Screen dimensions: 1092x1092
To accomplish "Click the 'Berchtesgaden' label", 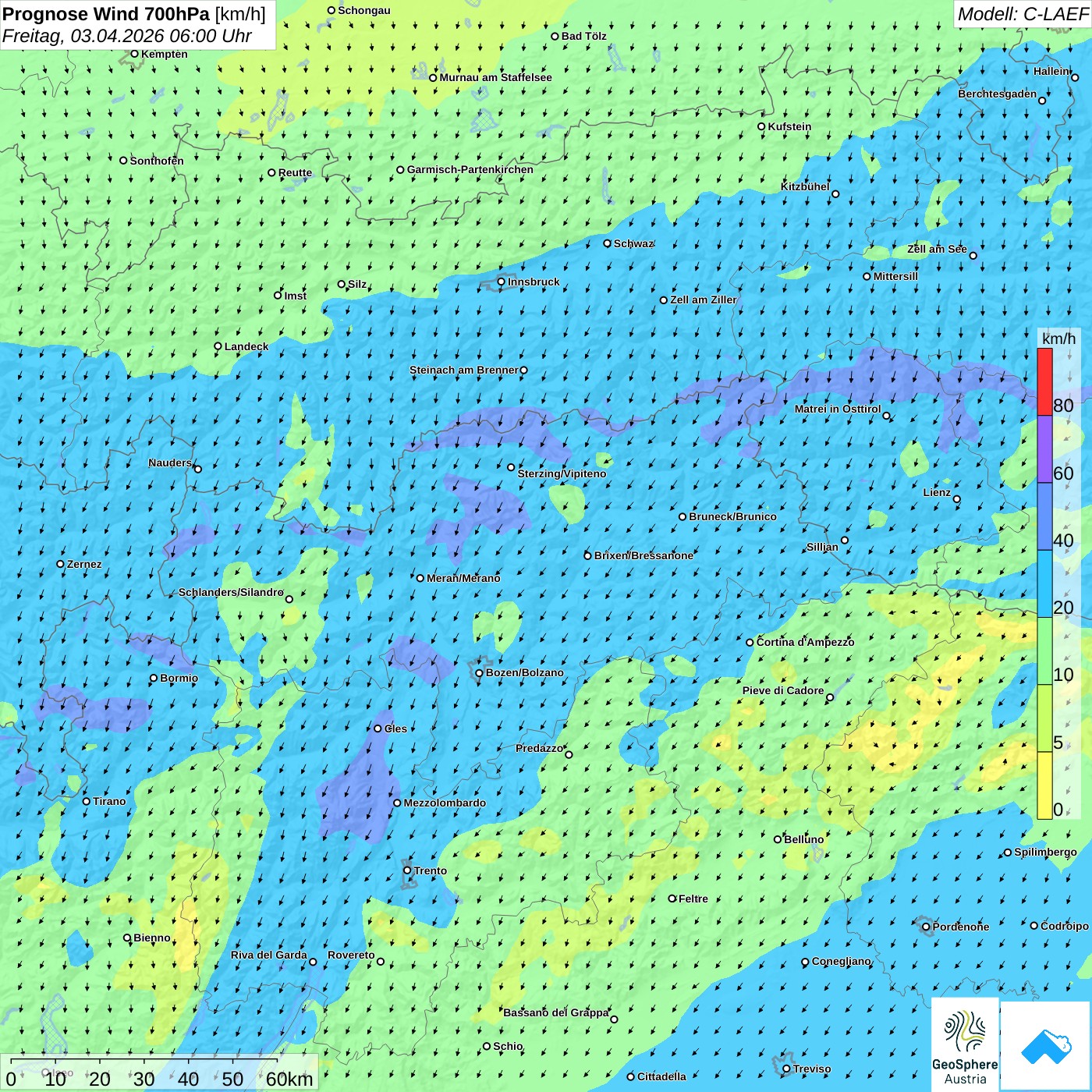I will click(998, 94).
